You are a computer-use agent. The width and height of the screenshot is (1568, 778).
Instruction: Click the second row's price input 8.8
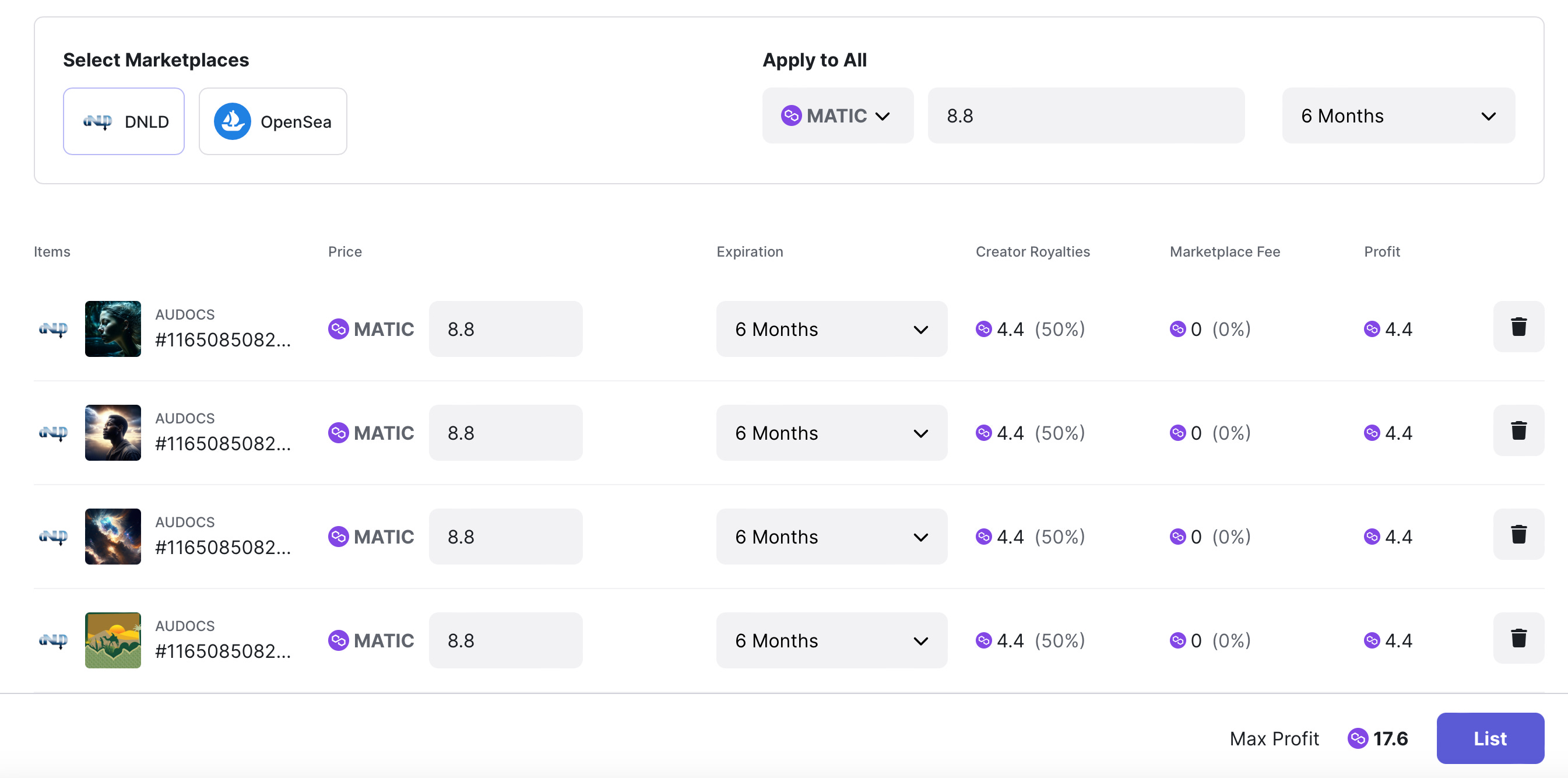pos(505,433)
